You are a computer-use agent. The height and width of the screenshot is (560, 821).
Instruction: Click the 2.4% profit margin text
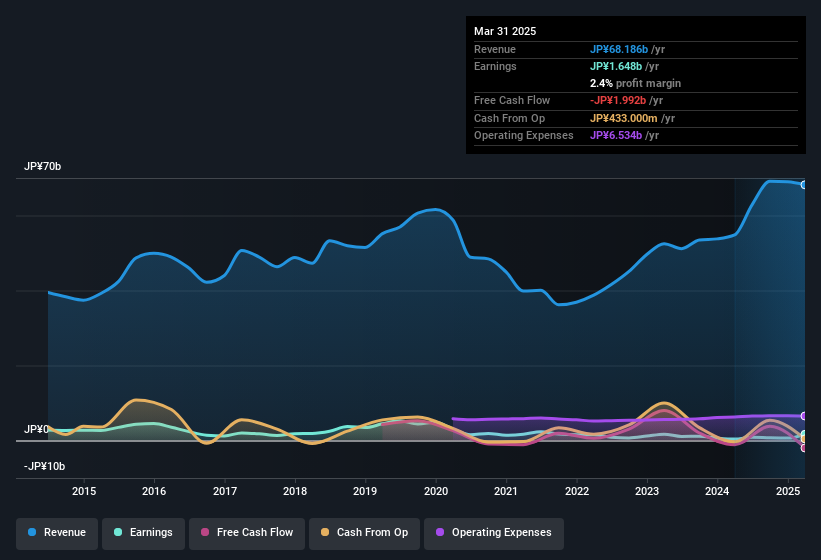[635, 83]
